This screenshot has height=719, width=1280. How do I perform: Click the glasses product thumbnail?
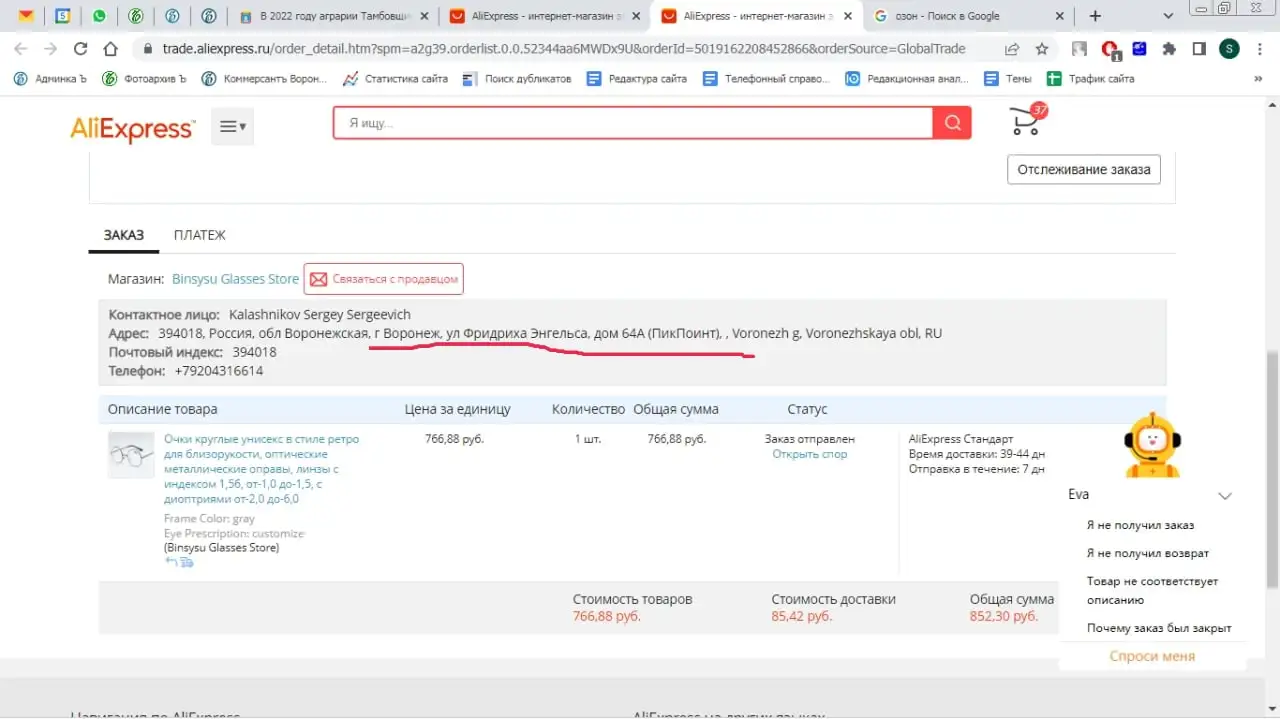[x=131, y=455]
